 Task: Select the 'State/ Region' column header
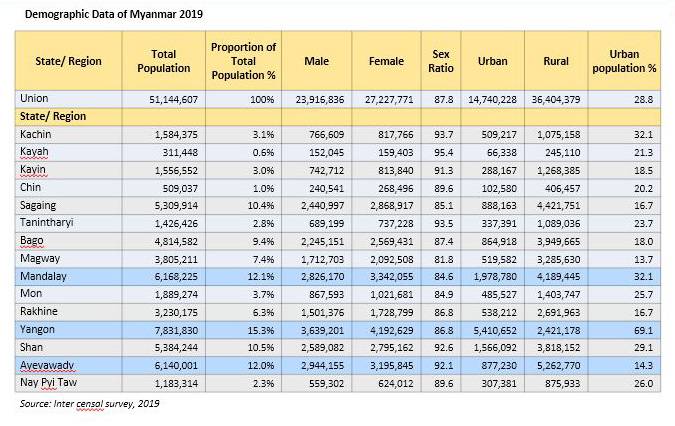tap(66, 62)
